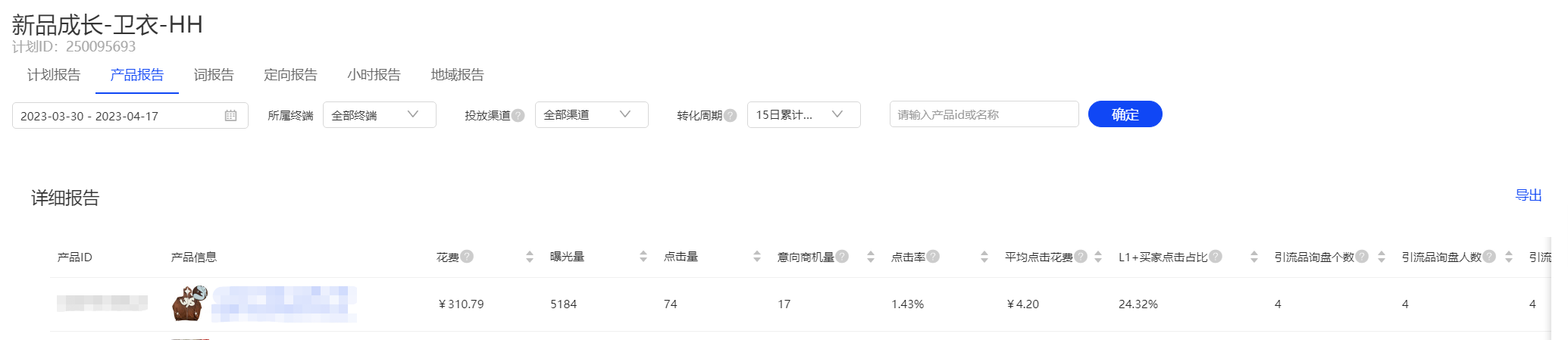
Task: Click the 确定 button
Action: (x=1125, y=114)
